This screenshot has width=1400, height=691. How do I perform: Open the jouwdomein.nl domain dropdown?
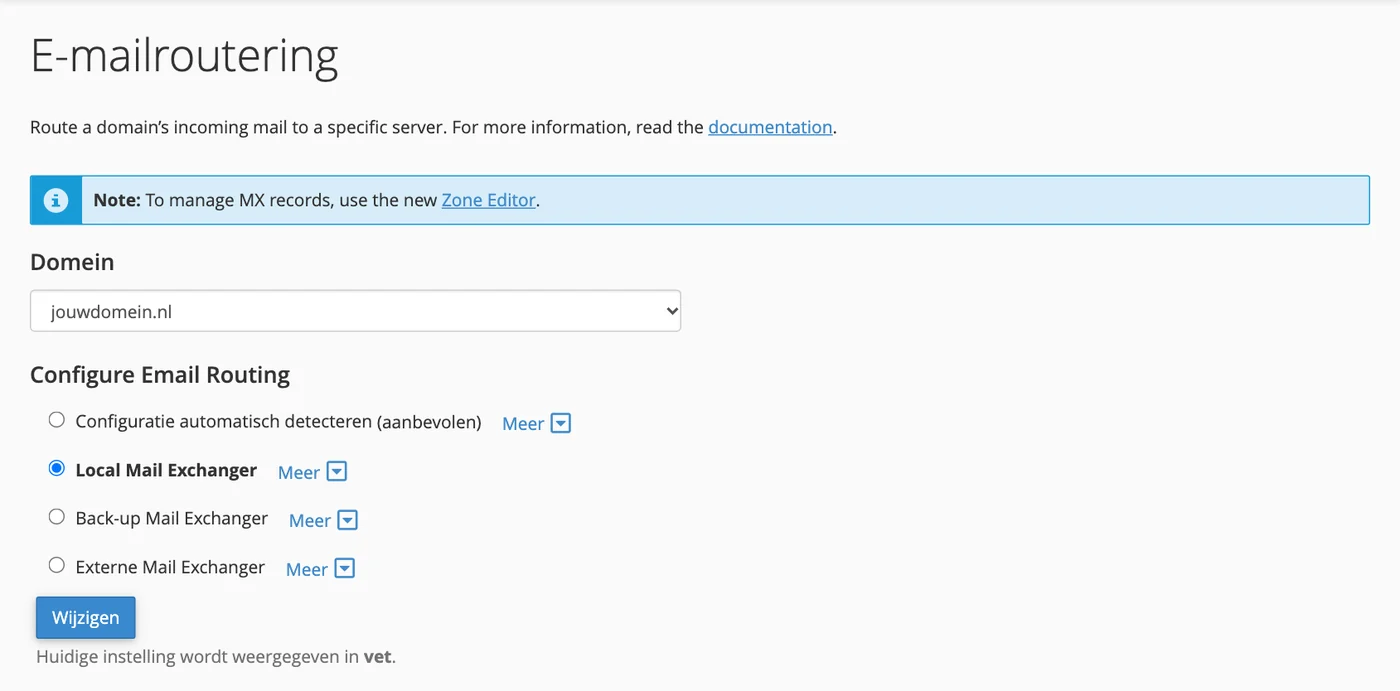click(355, 311)
